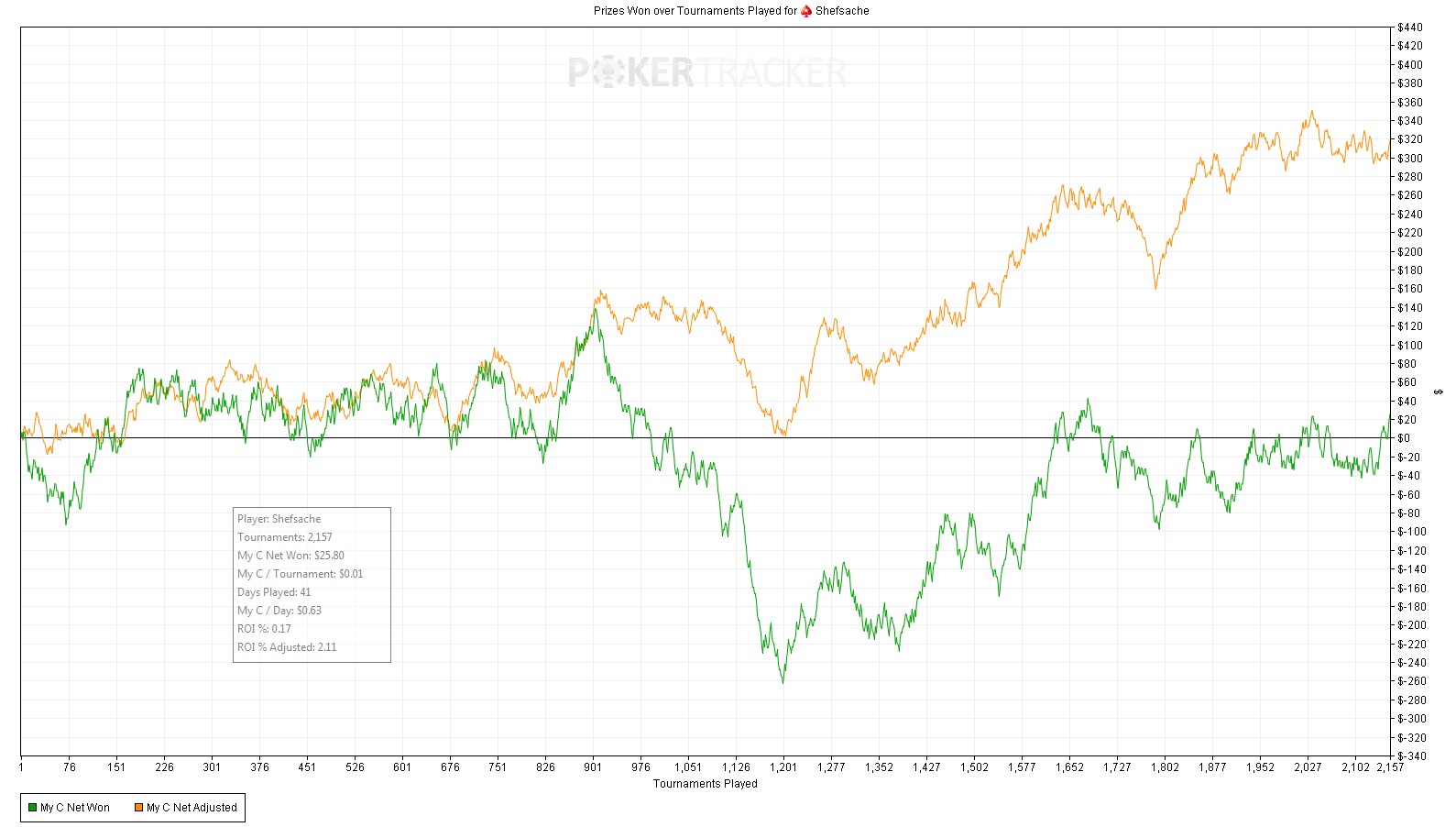
Task: Click the 1,201 x-axis tick label
Action: point(783,767)
